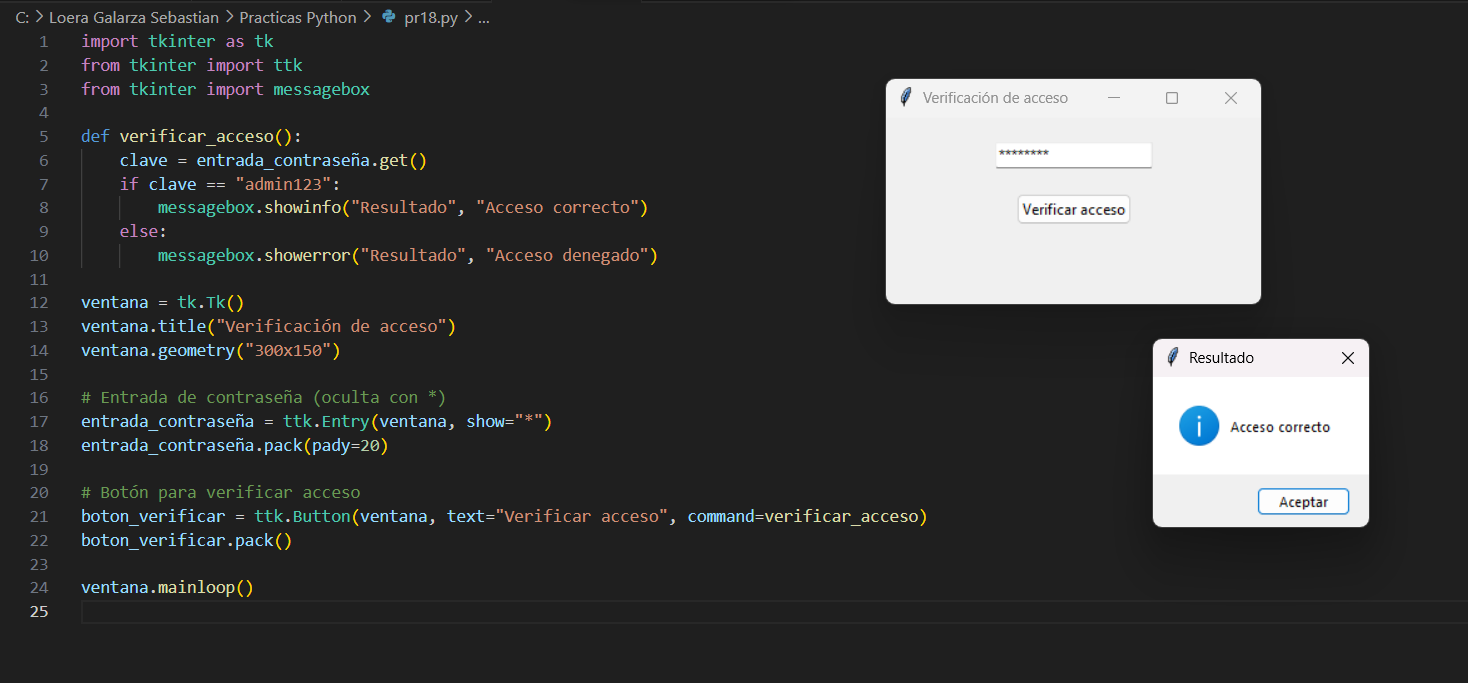Viewport: 1468px width, 683px height.
Task: Click the Acceso correcto message text
Action: tap(1280, 427)
